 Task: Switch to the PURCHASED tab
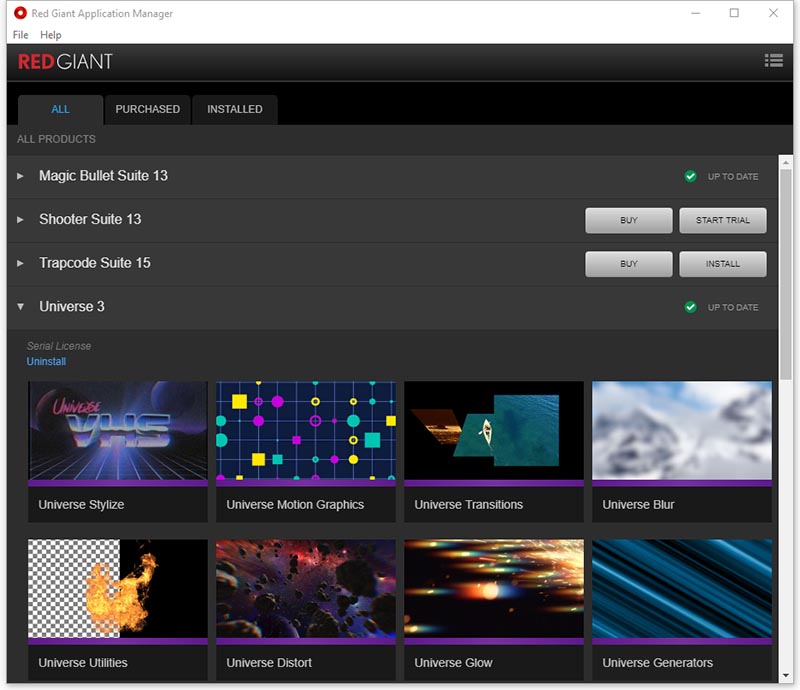pyautogui.click(x=147, y=109)
